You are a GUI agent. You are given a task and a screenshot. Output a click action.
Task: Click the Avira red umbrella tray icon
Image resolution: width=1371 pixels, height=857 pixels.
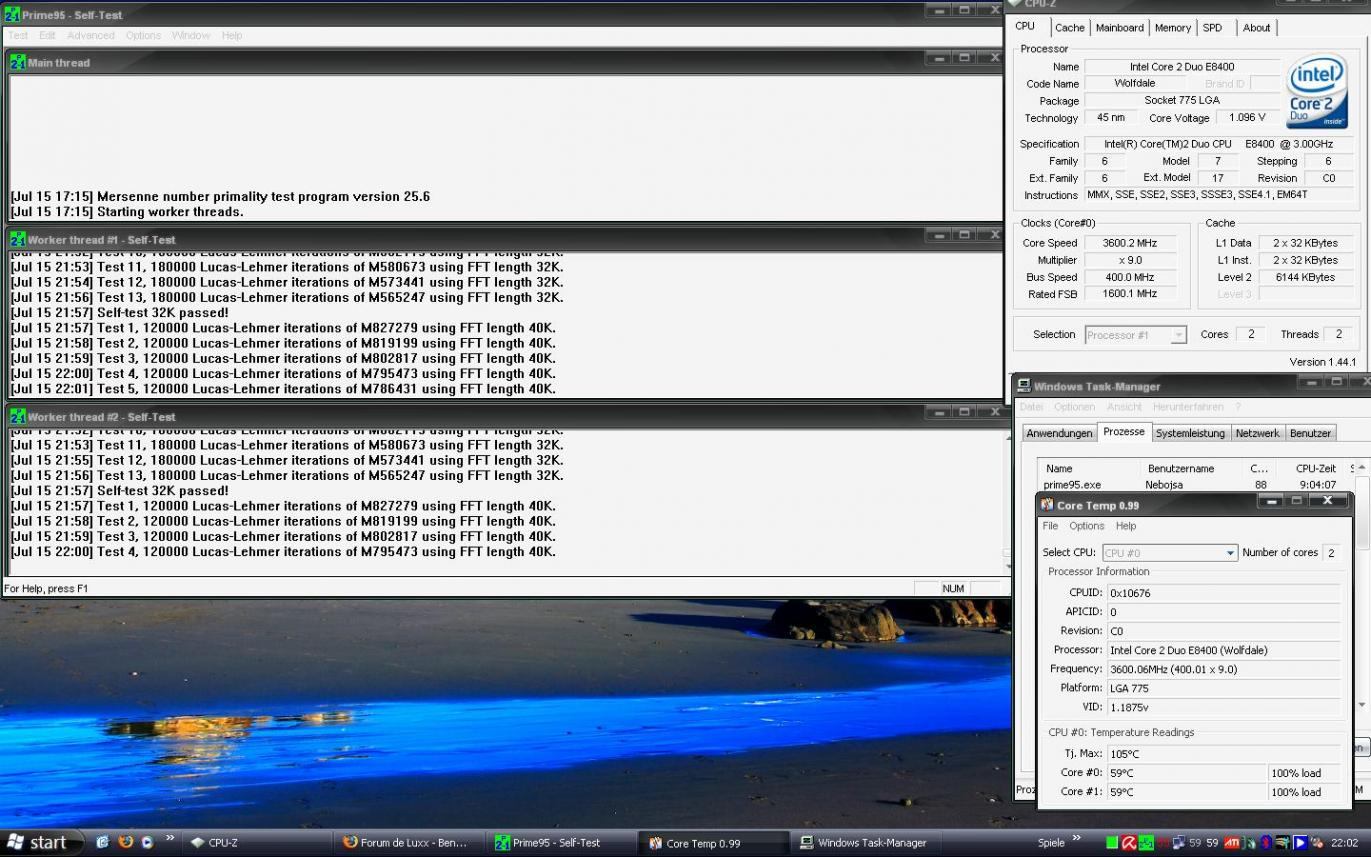point(1129,842)
